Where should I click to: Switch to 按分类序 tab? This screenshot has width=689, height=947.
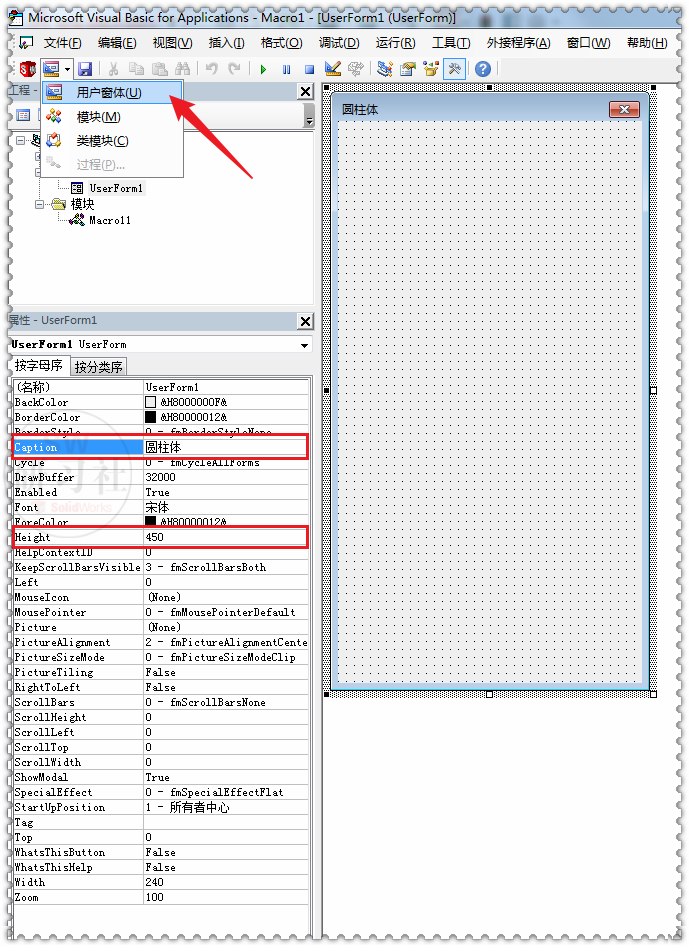[99, 367]
